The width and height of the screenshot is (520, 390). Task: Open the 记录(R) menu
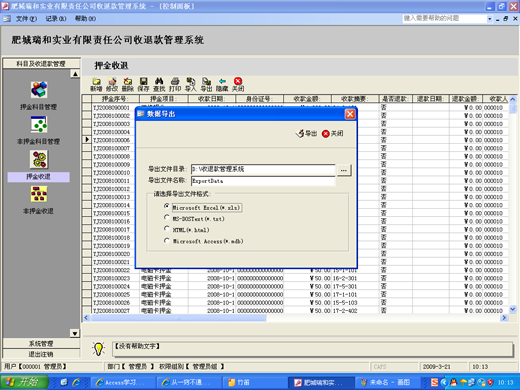(56, 19)
